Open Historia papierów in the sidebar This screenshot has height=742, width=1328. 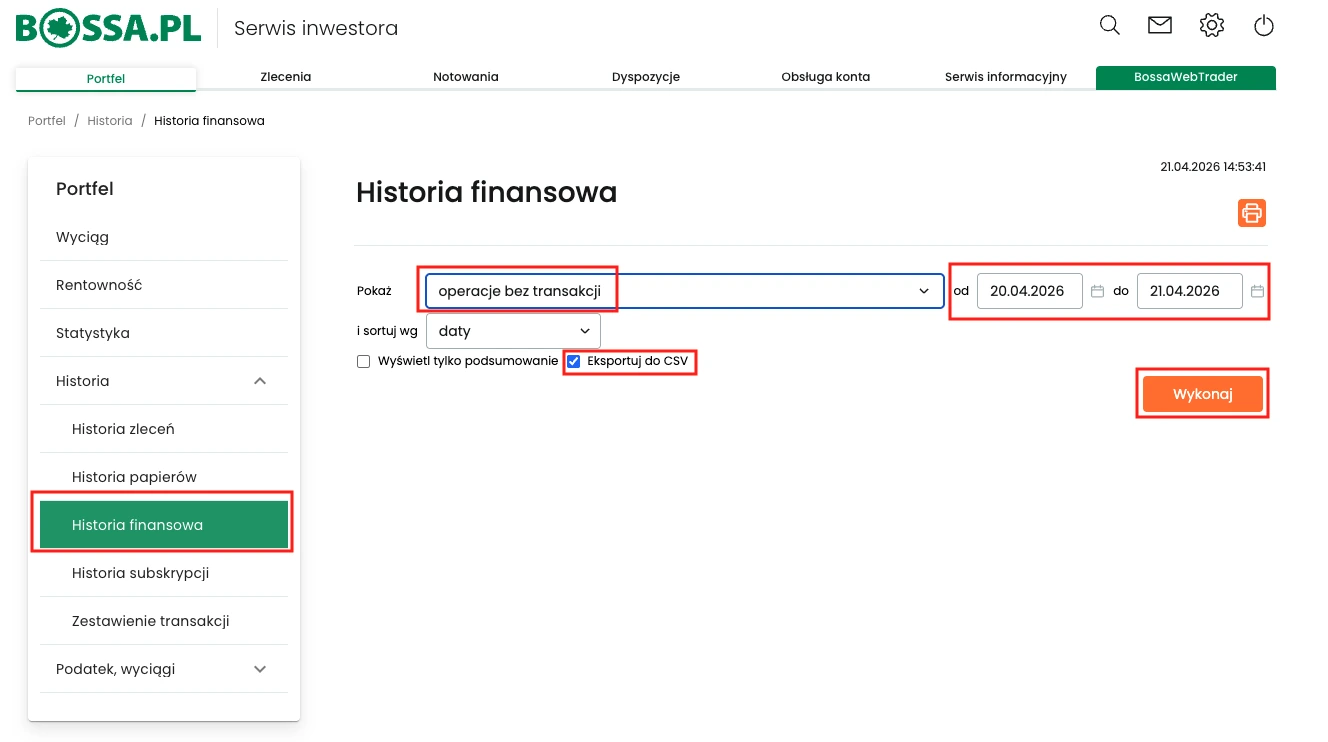point(164,477)
